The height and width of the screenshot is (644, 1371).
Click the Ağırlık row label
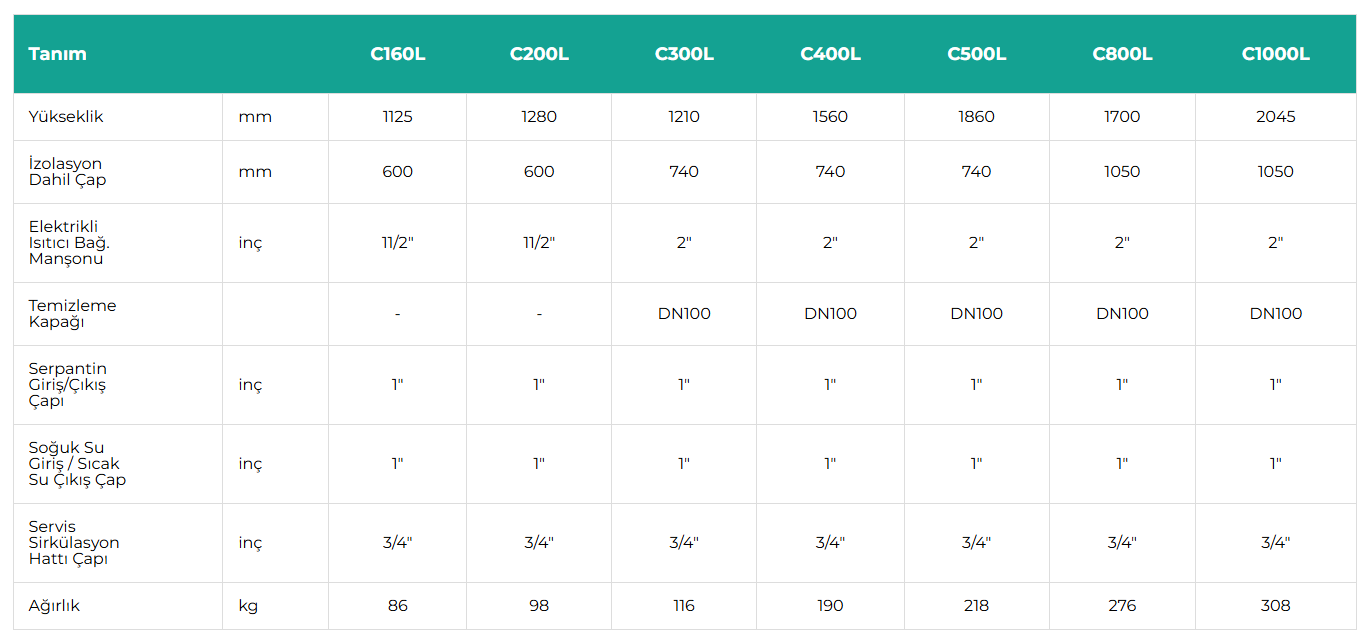[54, 606]
